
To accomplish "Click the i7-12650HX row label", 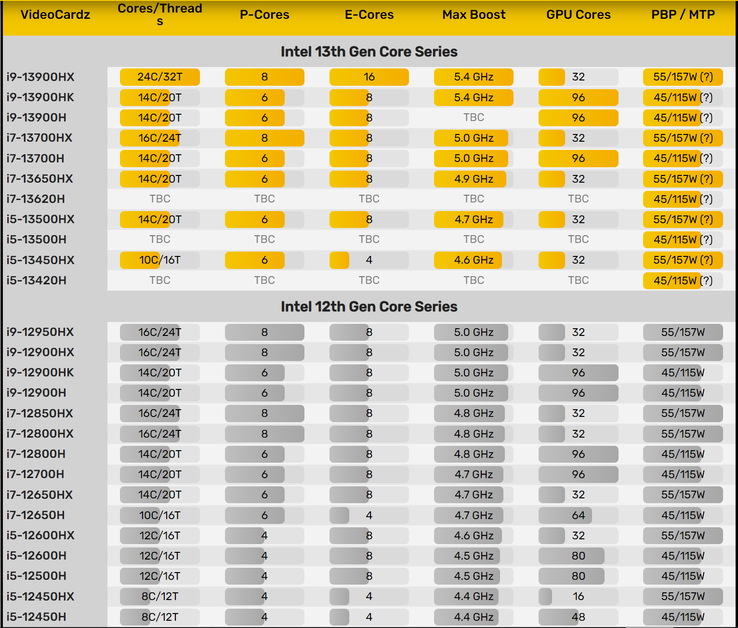I will (40, 495).
